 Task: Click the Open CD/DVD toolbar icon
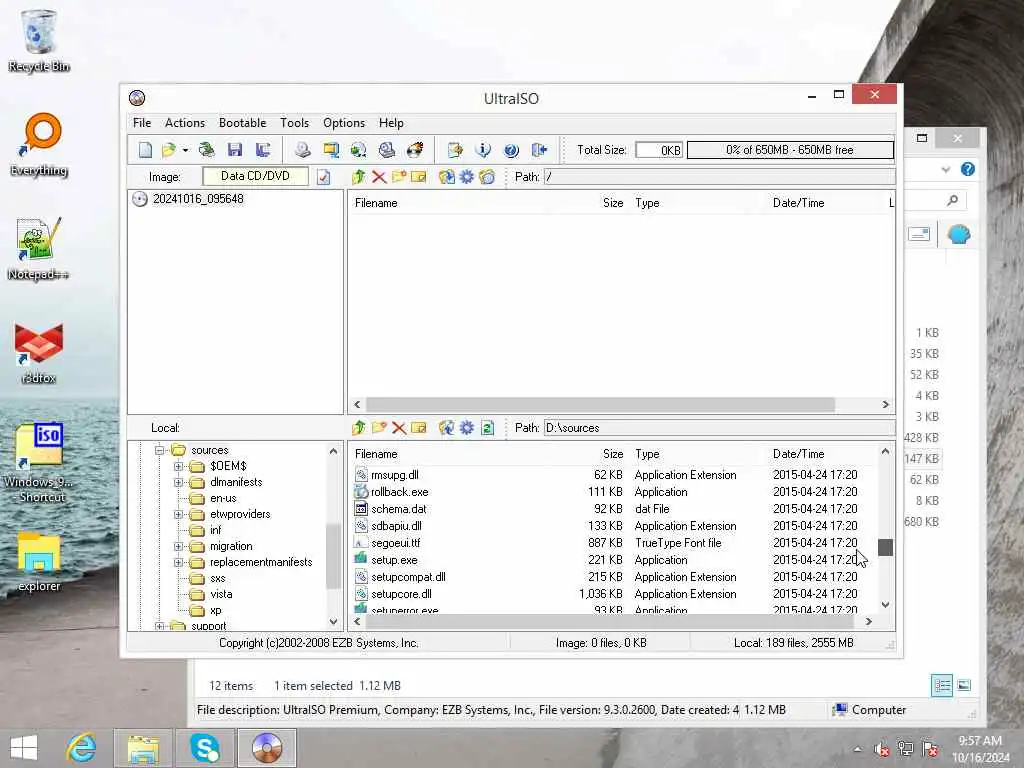(x=206, y=150)
